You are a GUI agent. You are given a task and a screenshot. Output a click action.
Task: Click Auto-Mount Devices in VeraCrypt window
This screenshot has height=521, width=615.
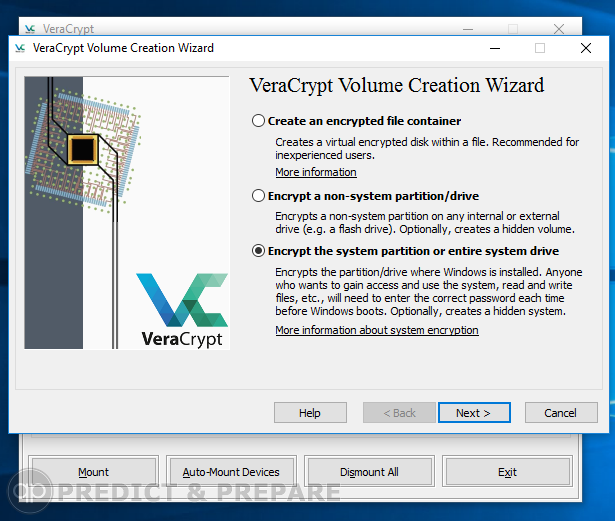[x=231, y=472]
